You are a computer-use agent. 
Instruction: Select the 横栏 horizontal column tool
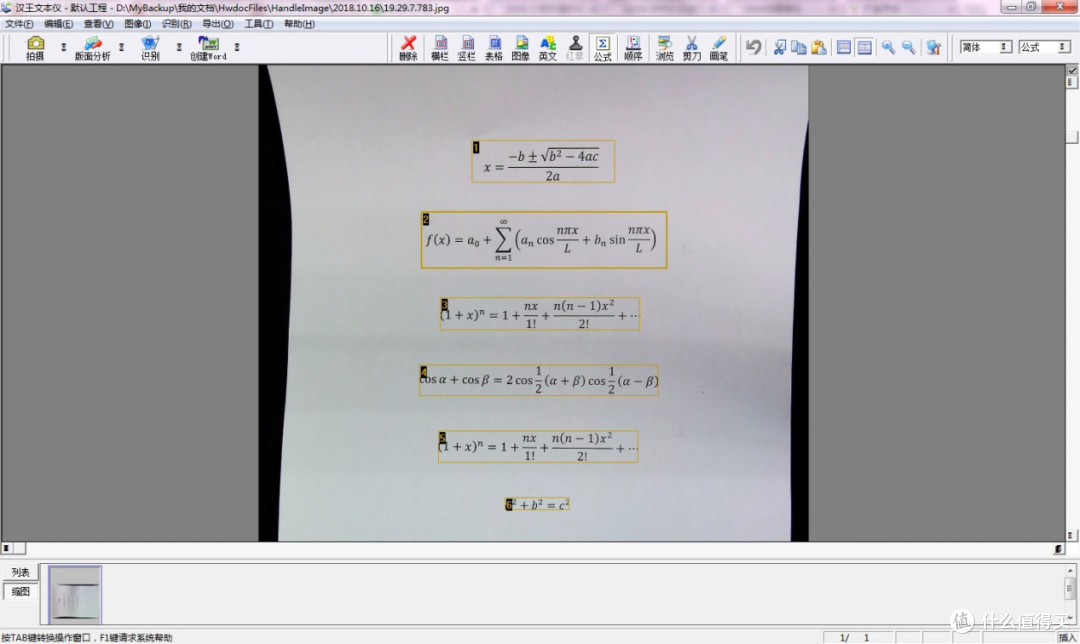(440, 48)
